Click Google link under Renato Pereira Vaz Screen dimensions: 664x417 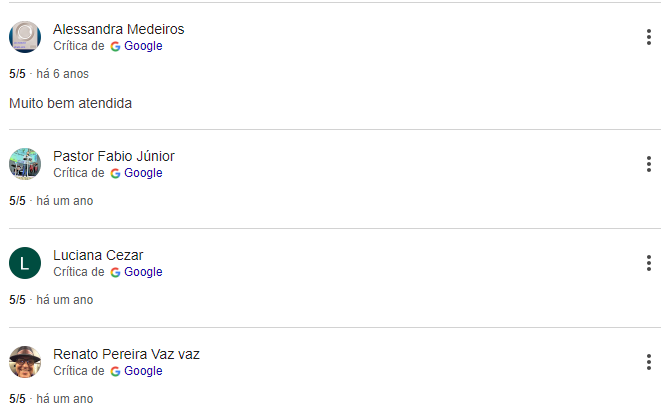point(143,371)
